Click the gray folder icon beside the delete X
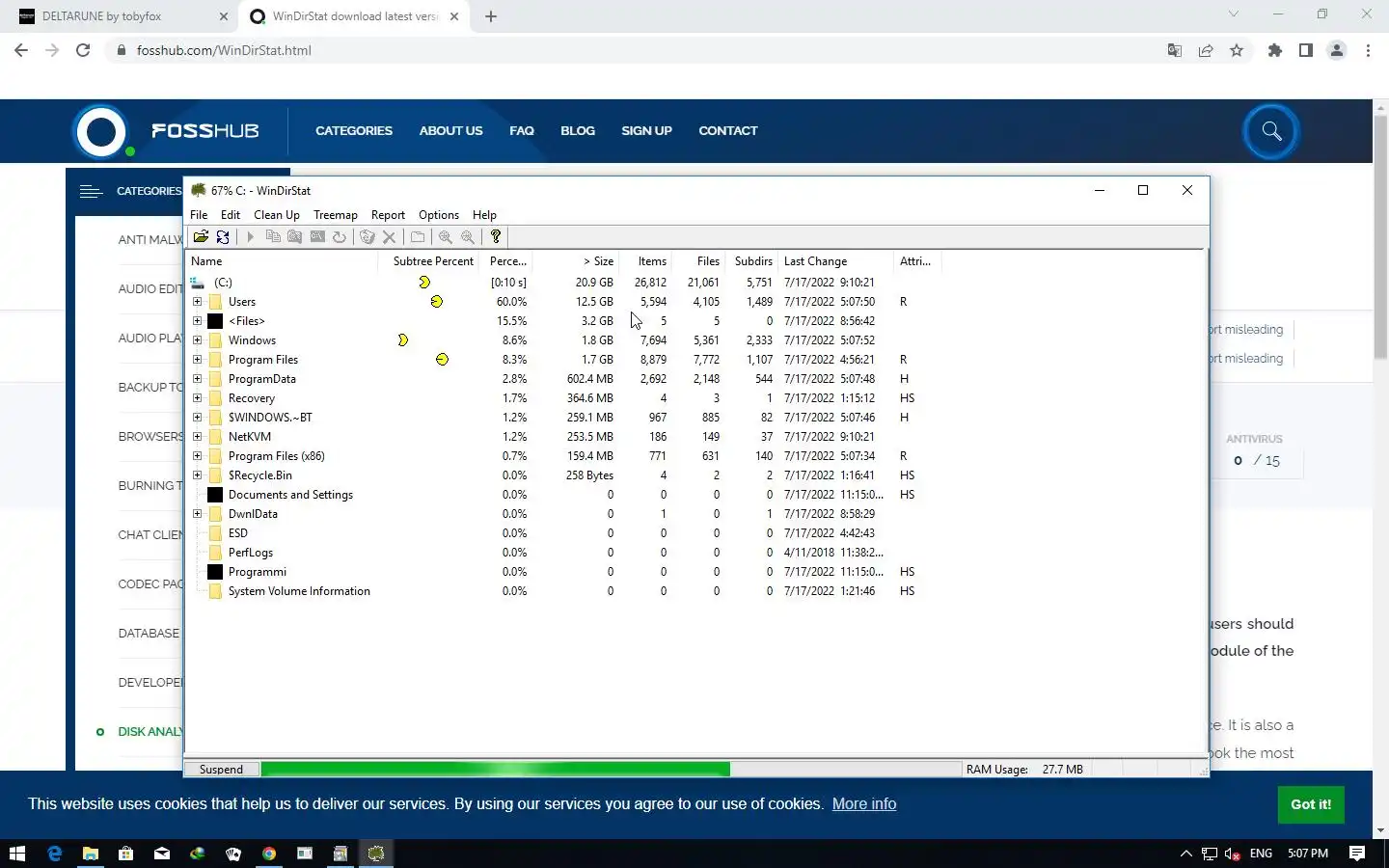This screenshot has height=868, width=1389. pos(418,236)
